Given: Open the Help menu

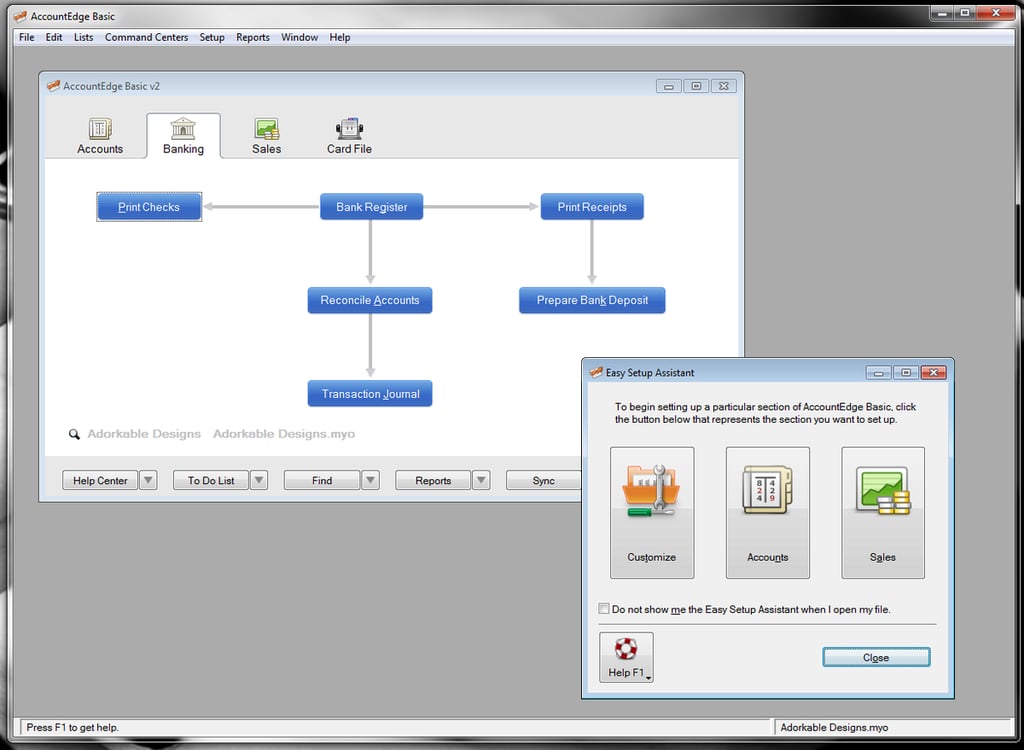Looking at the screenshot, I should [x=340, y=37].
